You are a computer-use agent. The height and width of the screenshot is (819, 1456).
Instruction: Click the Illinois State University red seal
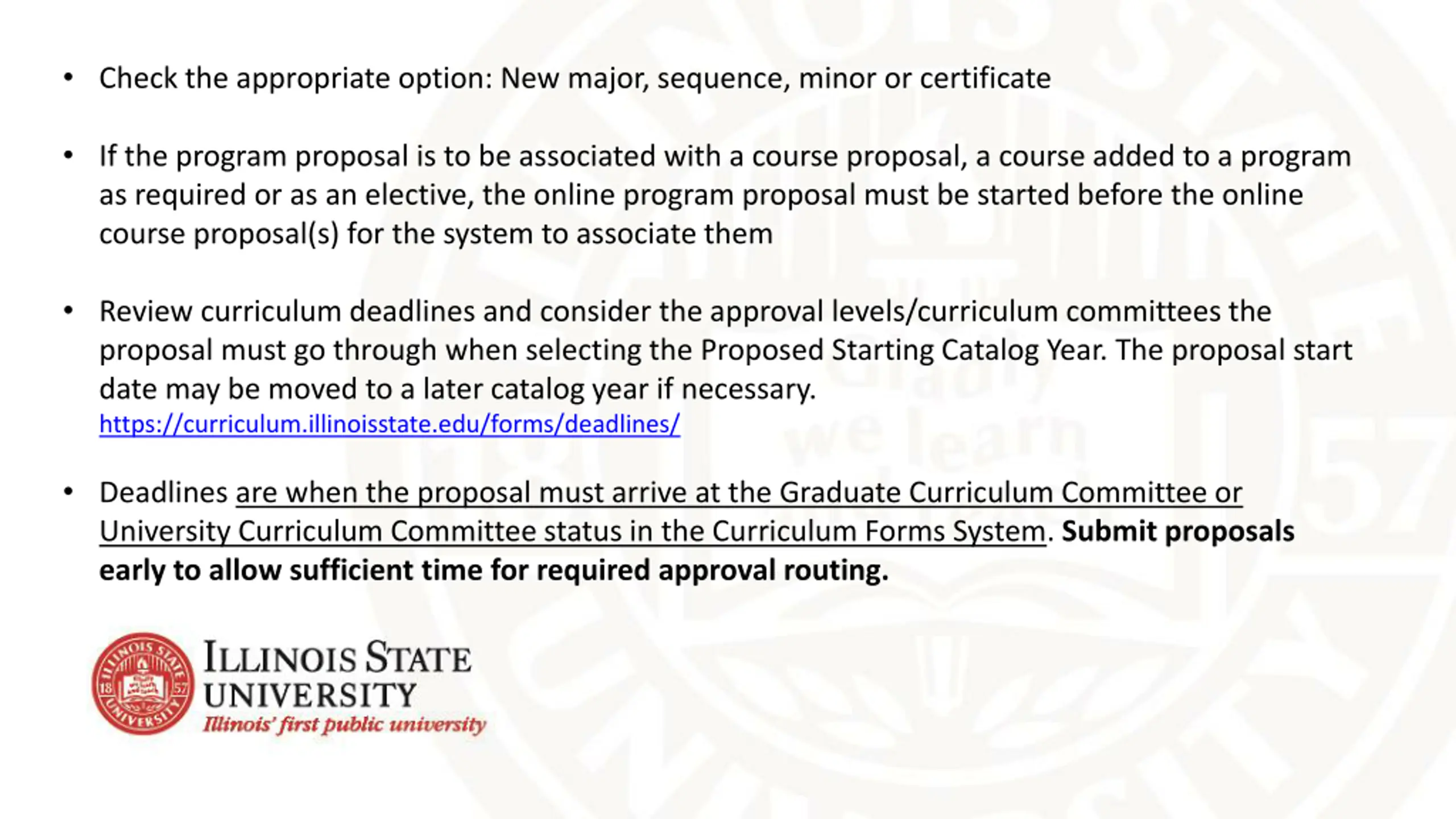tap(143, 684)
